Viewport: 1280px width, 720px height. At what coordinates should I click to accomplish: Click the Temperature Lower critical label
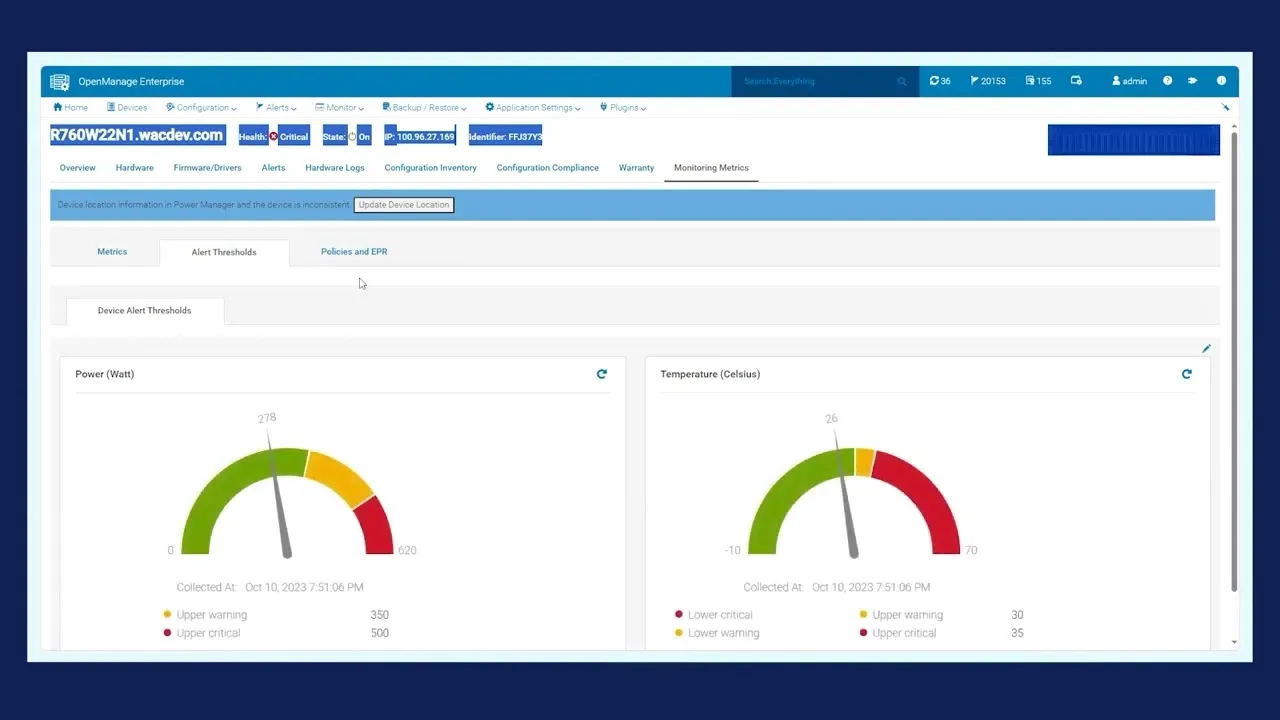tap(720, 615)
